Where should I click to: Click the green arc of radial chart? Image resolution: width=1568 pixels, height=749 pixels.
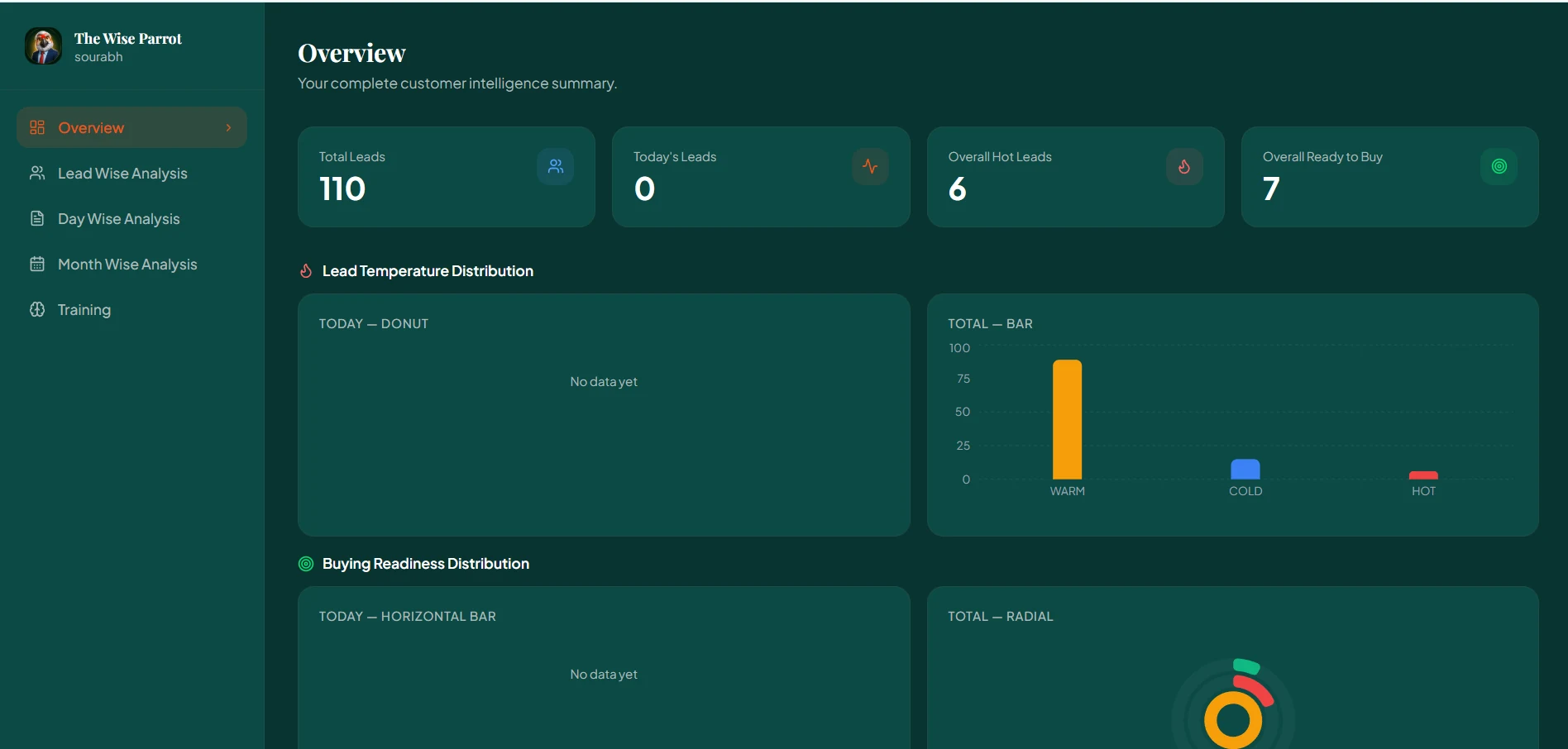pyautogui.click(x=1246, y=666)
